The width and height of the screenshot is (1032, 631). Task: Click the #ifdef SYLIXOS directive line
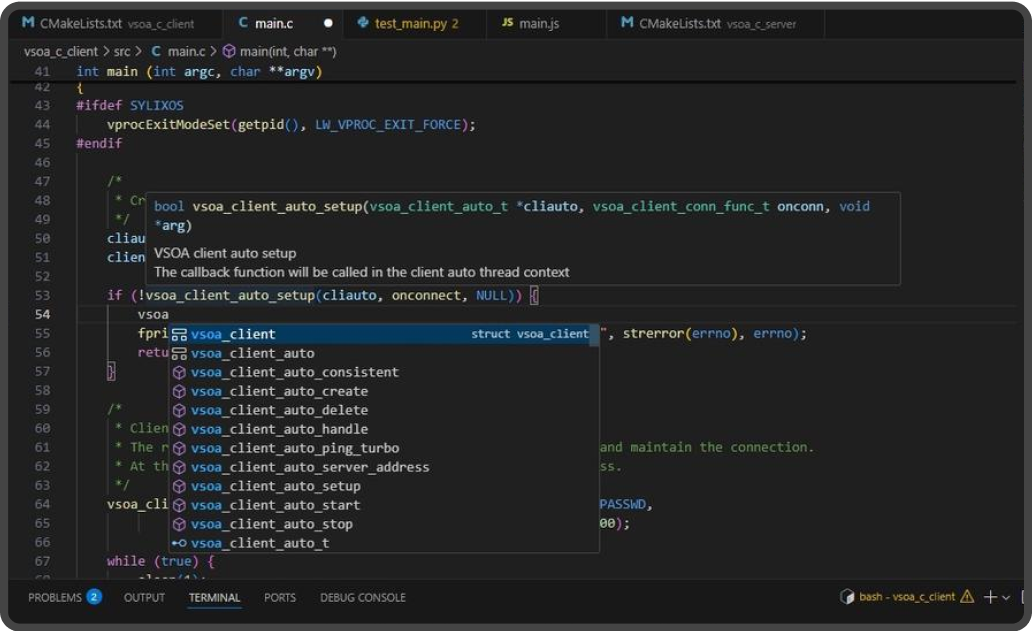(130, 105)
